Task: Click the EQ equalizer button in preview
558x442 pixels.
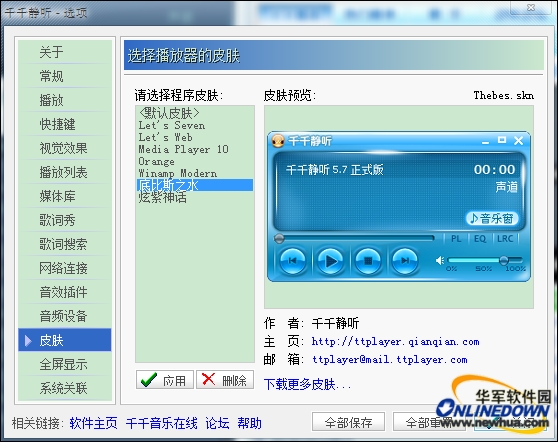Action: [x=480, y=238]
